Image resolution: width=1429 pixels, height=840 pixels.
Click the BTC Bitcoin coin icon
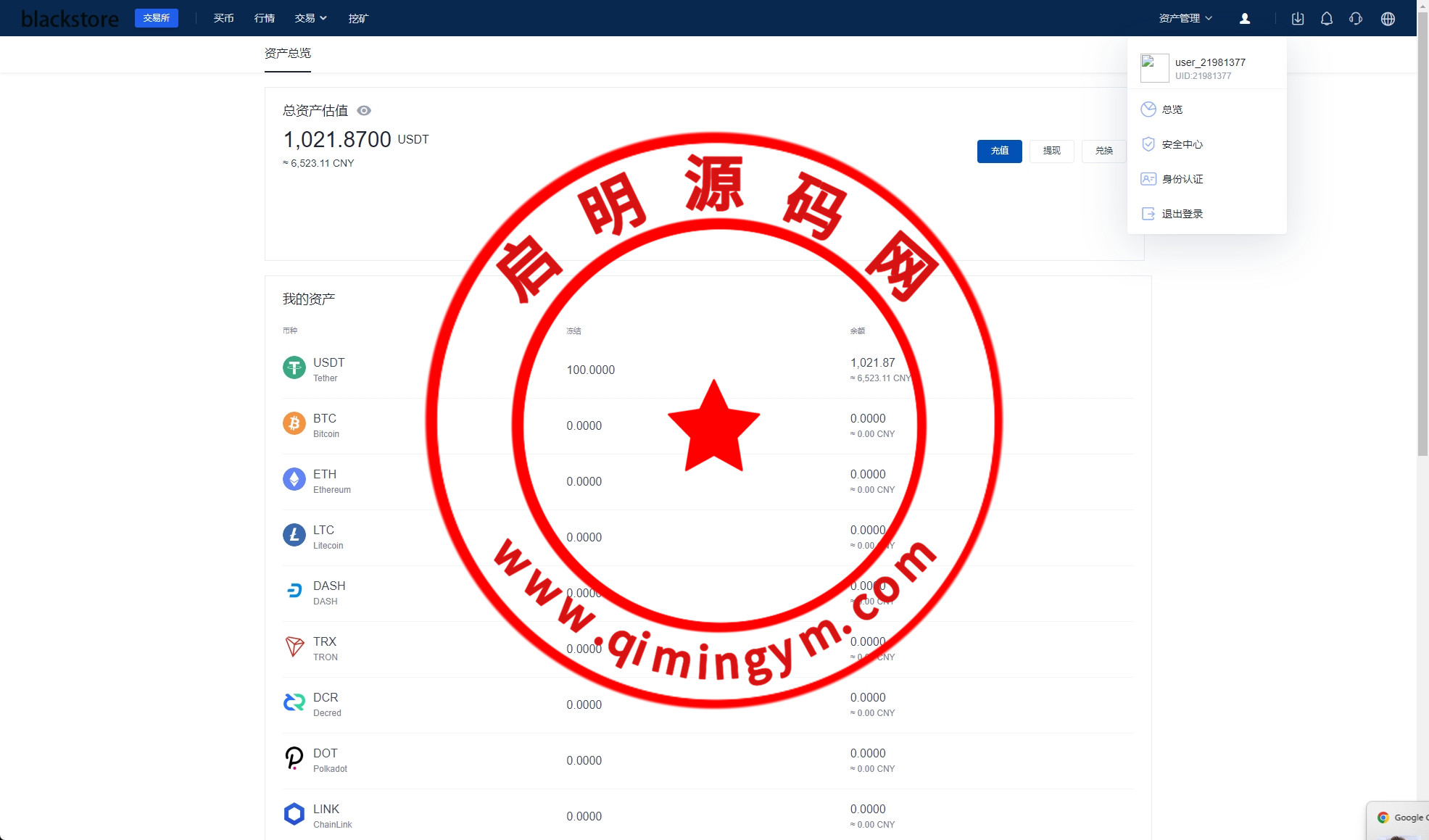294,423
